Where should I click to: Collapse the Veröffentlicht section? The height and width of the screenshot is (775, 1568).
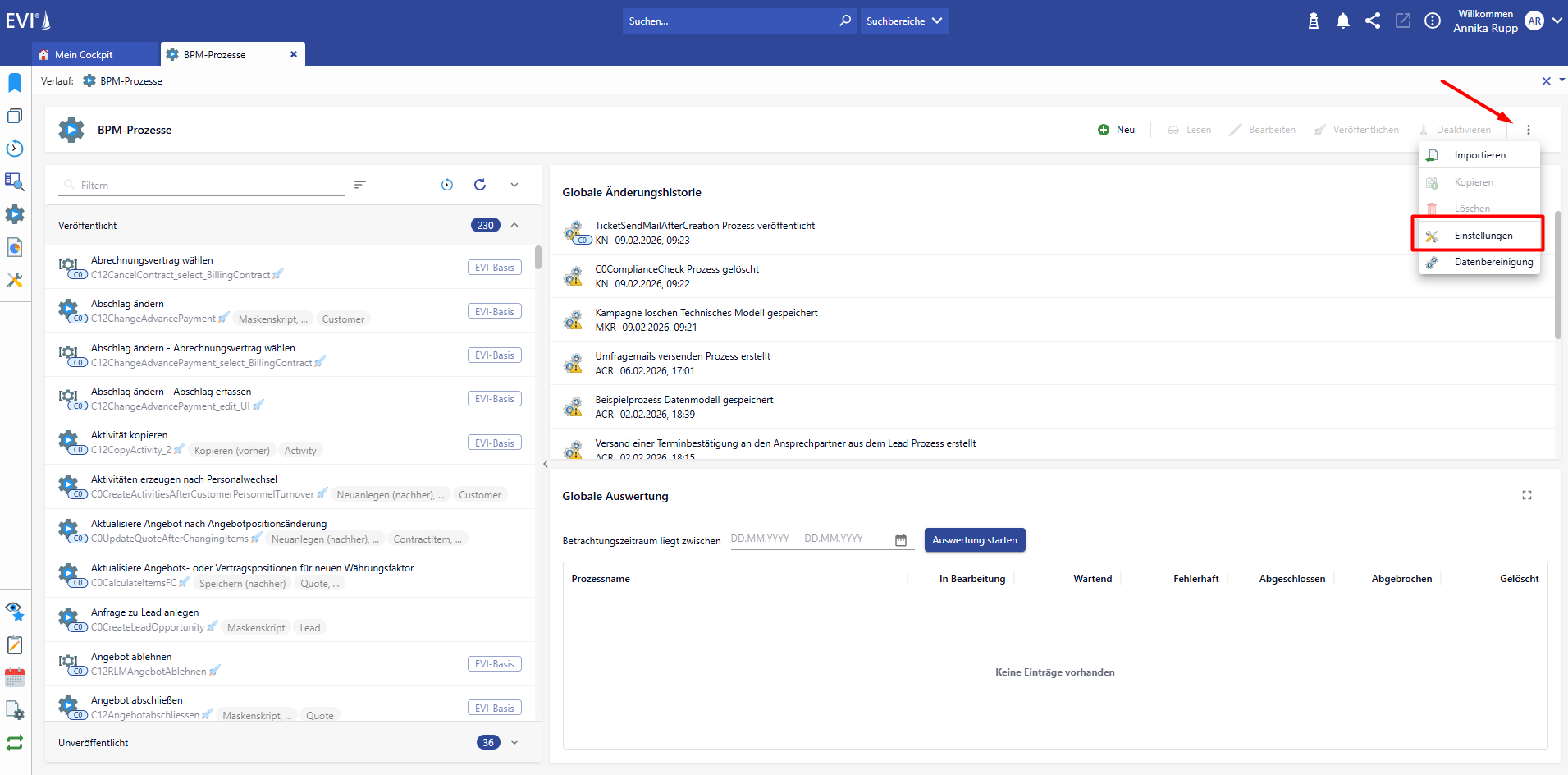tap(514, 225)
